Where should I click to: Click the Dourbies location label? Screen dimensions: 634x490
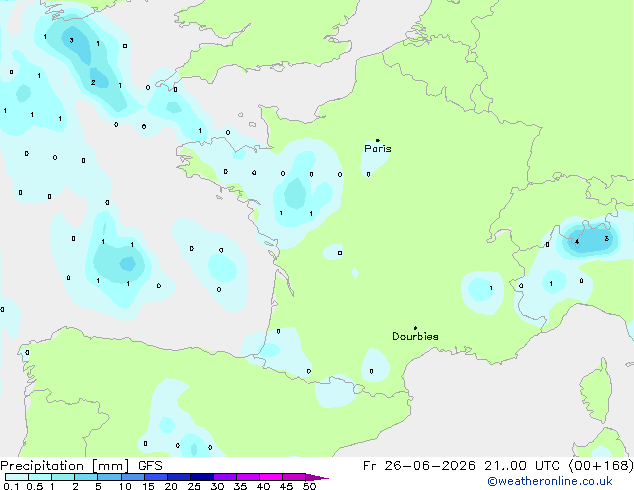415,336
